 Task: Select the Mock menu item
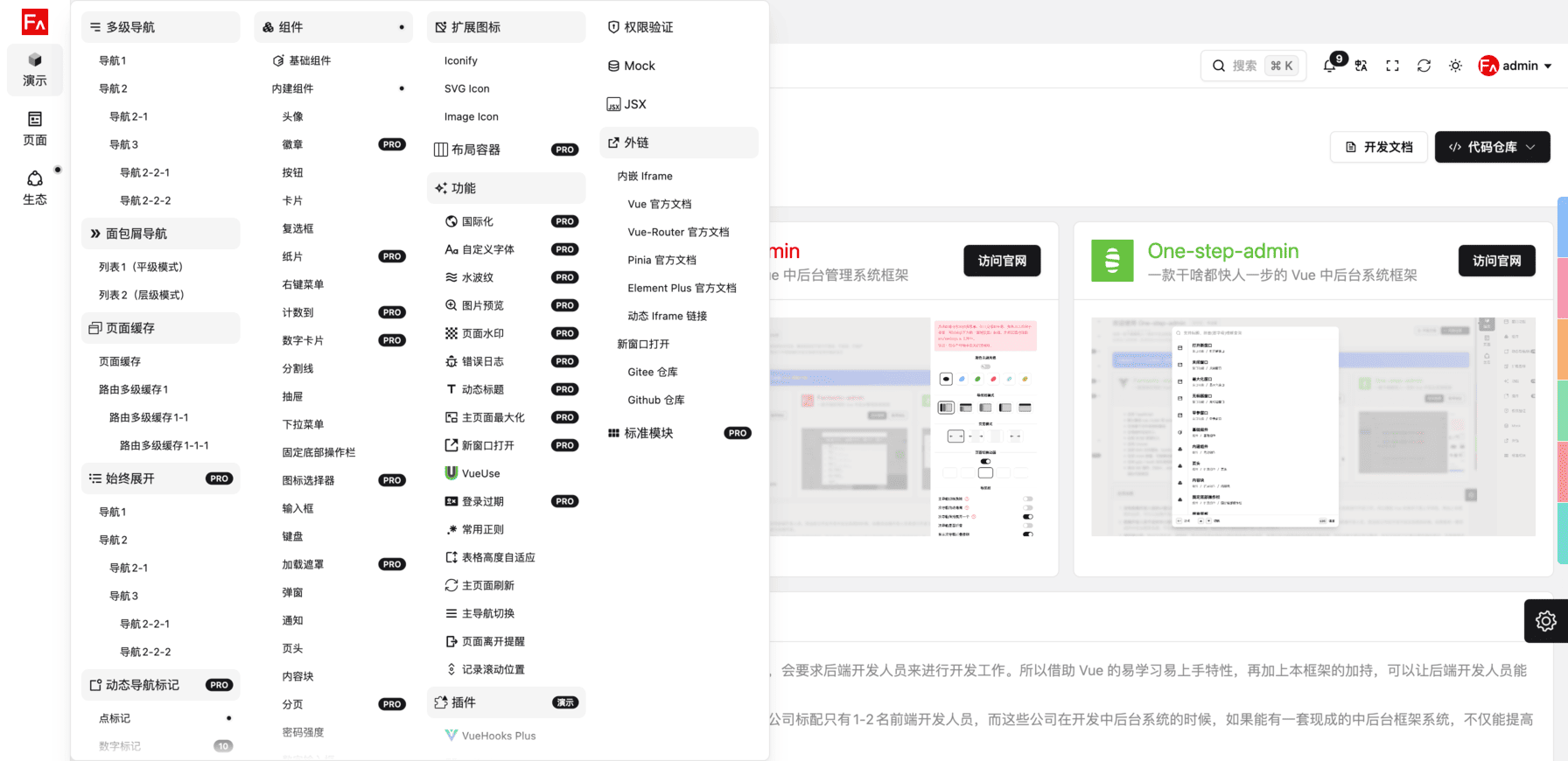click(679, 66)
